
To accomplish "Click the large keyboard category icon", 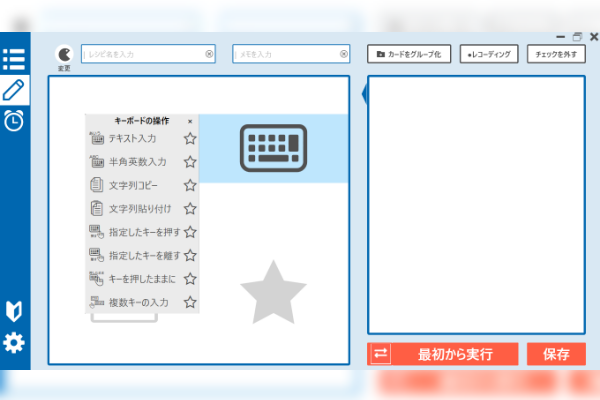I will tap(273, 148).
